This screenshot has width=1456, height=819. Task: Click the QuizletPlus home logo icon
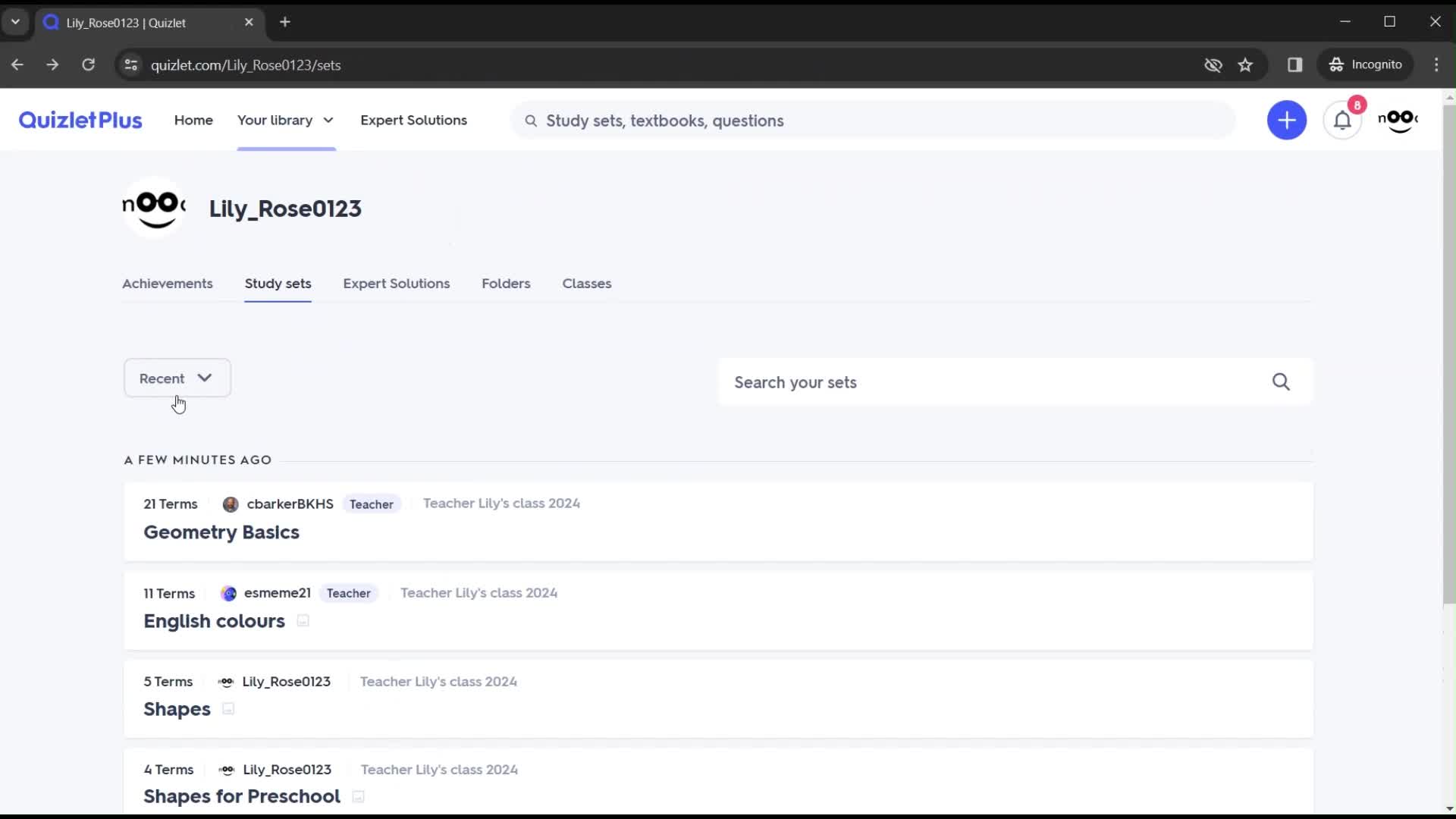click(x=80, y=120)
